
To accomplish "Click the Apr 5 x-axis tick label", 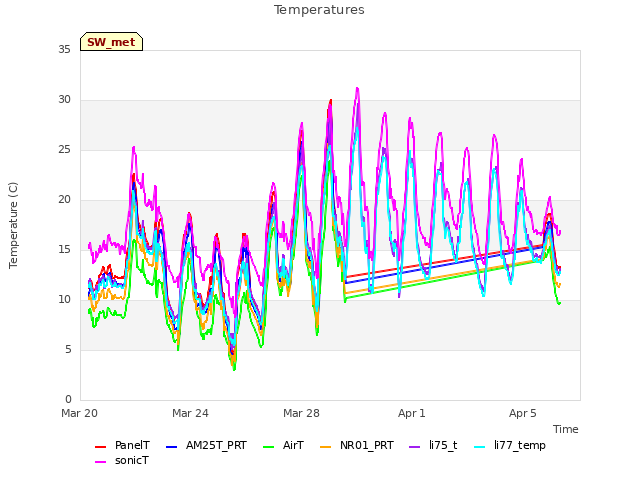I will [523, 413].
